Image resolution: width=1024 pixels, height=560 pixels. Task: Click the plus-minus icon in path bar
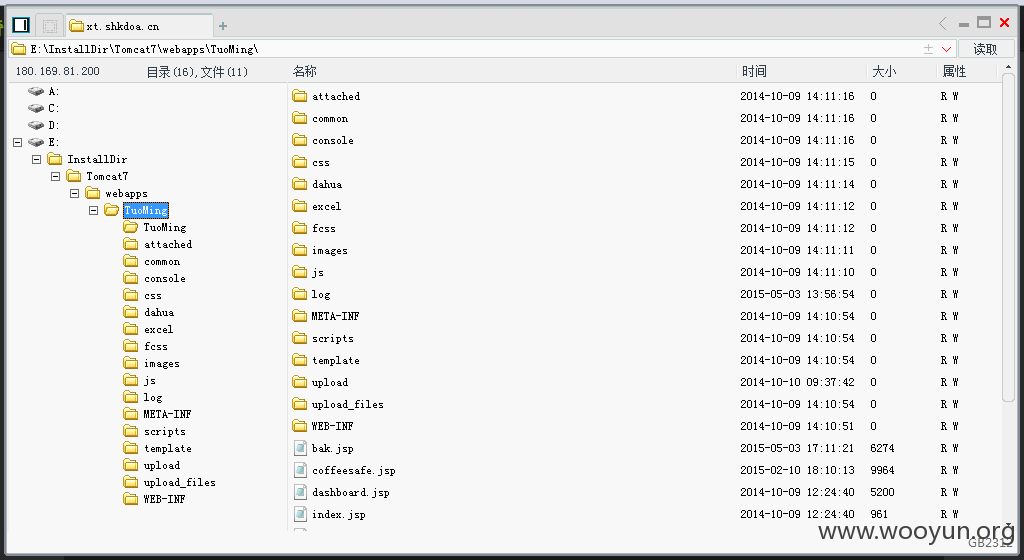click(x=928, y=49)
